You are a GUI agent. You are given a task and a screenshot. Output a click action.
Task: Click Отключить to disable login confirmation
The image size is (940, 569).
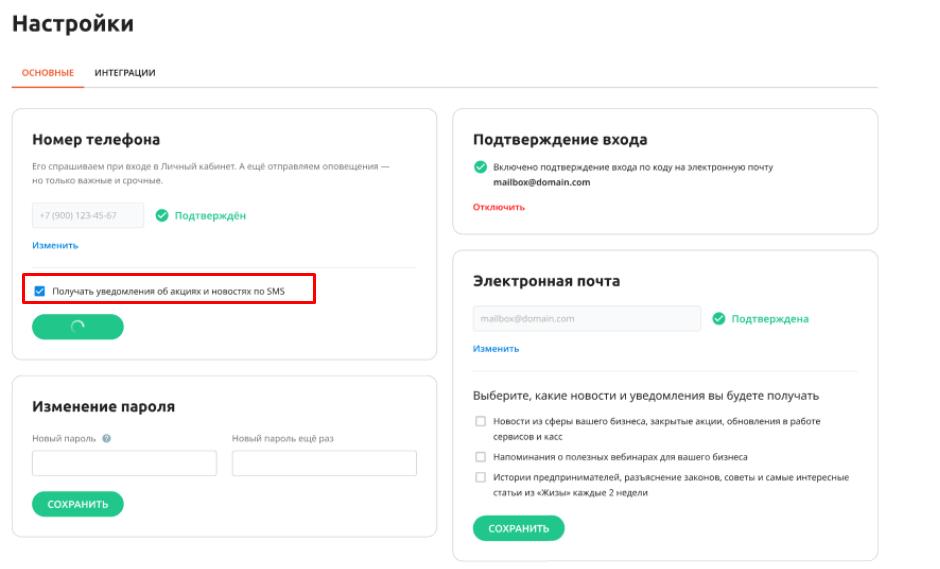[x=499, y=207]
